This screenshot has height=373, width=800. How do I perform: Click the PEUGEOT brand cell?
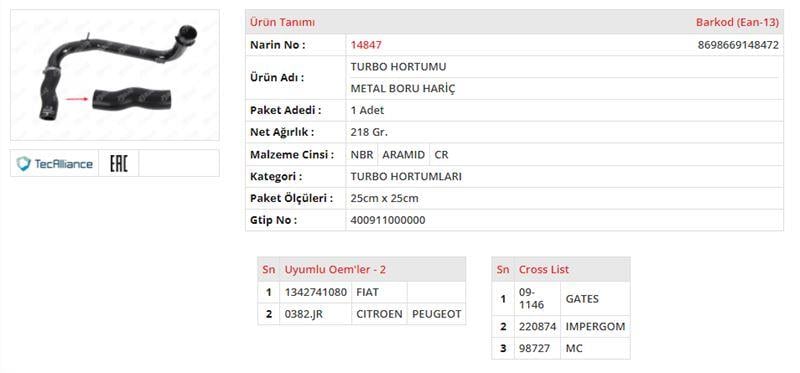pyautogui.click(x=436, y=314)
